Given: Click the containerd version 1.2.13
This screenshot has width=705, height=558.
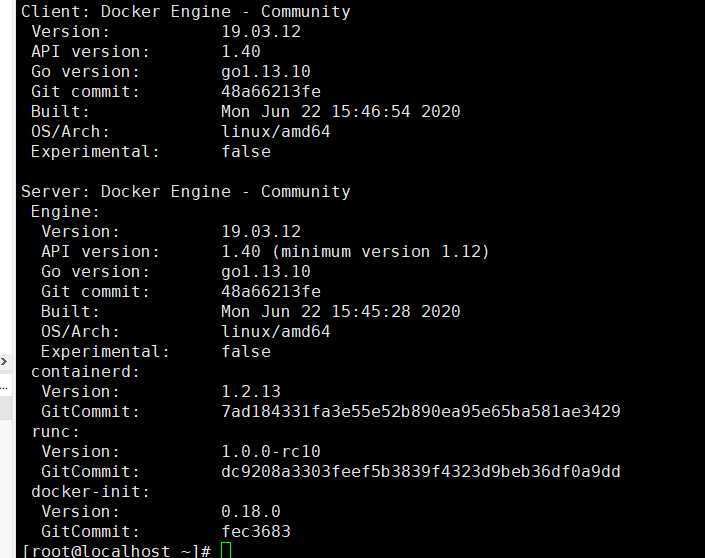Looking at the screenshot, I should tap(251, 391).
